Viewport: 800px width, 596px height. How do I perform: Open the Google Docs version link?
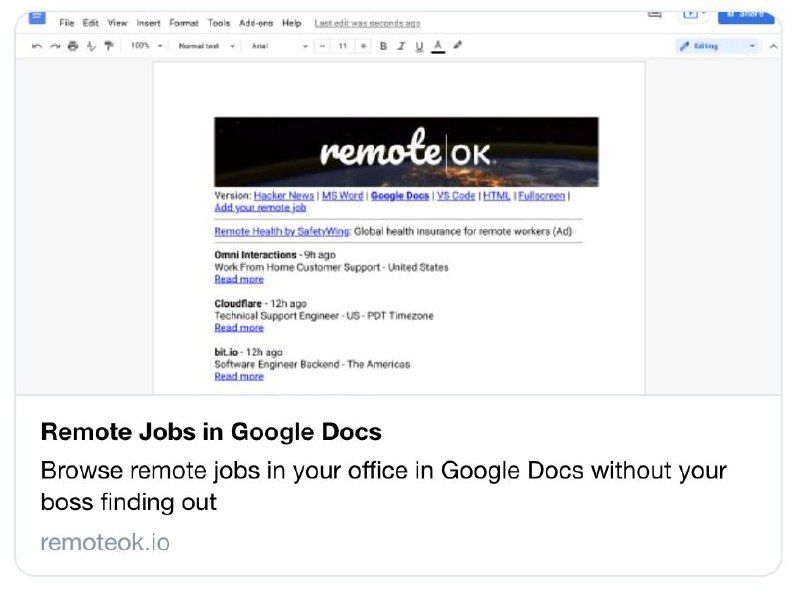[400, 195]
